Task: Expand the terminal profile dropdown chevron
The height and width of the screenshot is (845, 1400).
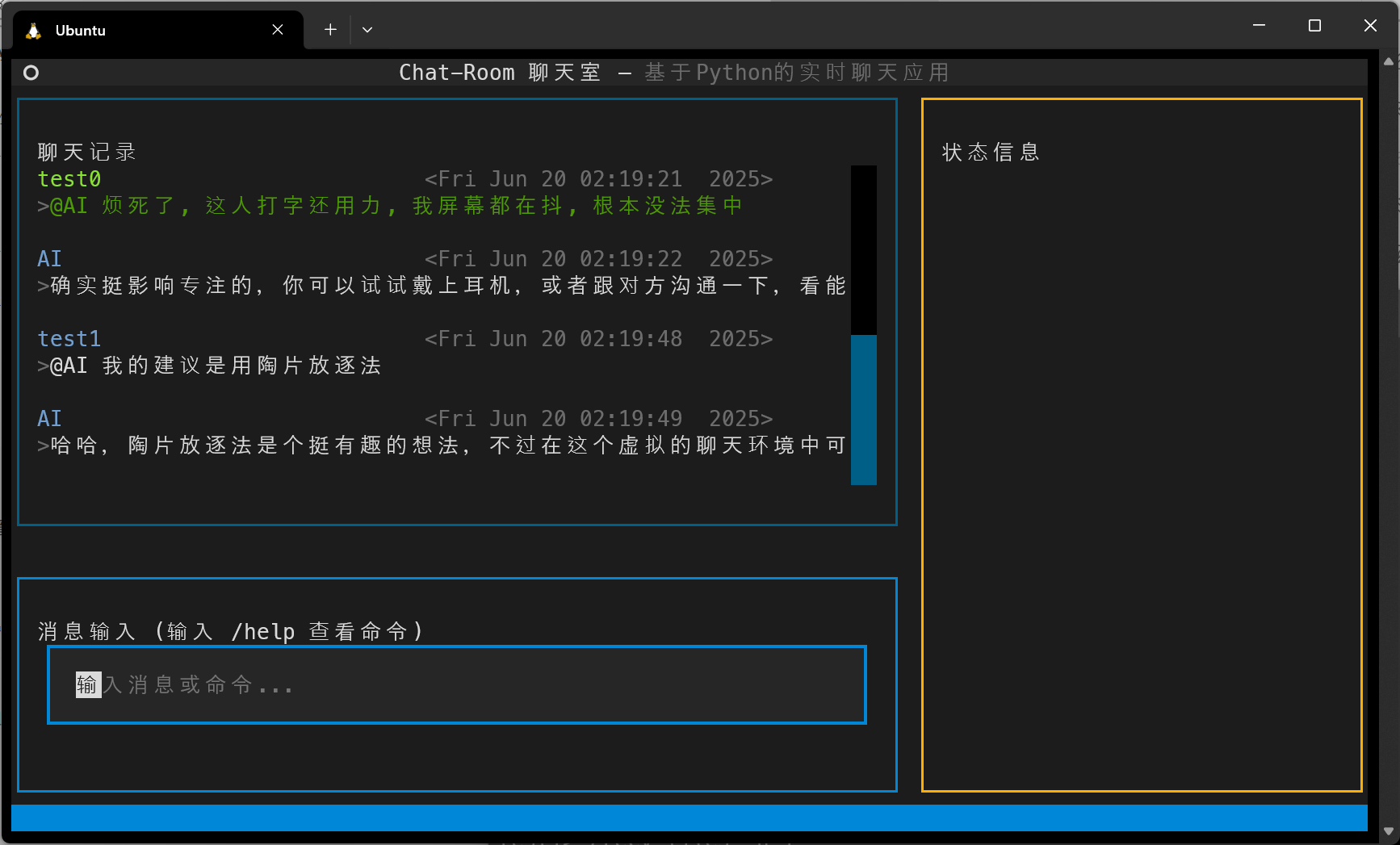Action: click(367, 30)
